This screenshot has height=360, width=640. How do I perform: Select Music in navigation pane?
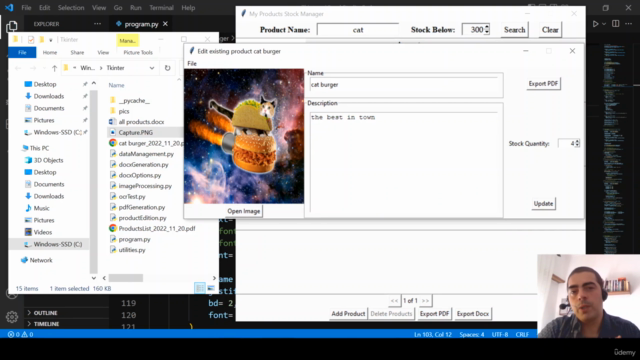point(41,208)
